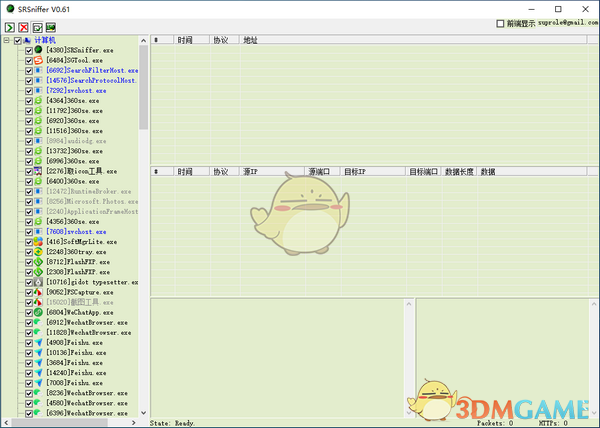This screenshot has height=428, width=600.
Task: Select [8256]Microsoft.Photos.exe process row
Action: pos(92,202)
